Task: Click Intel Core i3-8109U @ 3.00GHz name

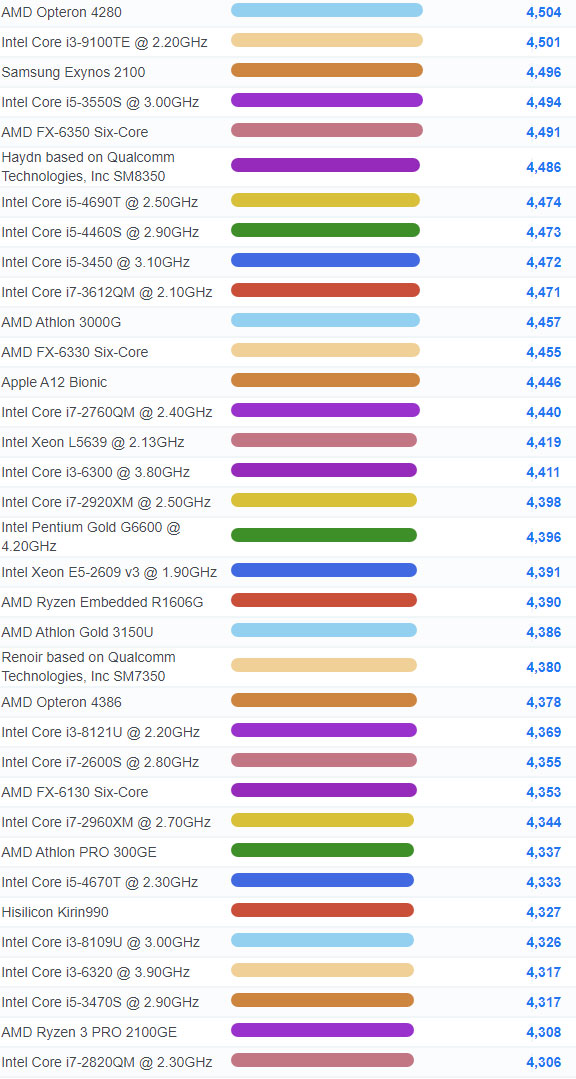Action: click(x=100, y=942)
